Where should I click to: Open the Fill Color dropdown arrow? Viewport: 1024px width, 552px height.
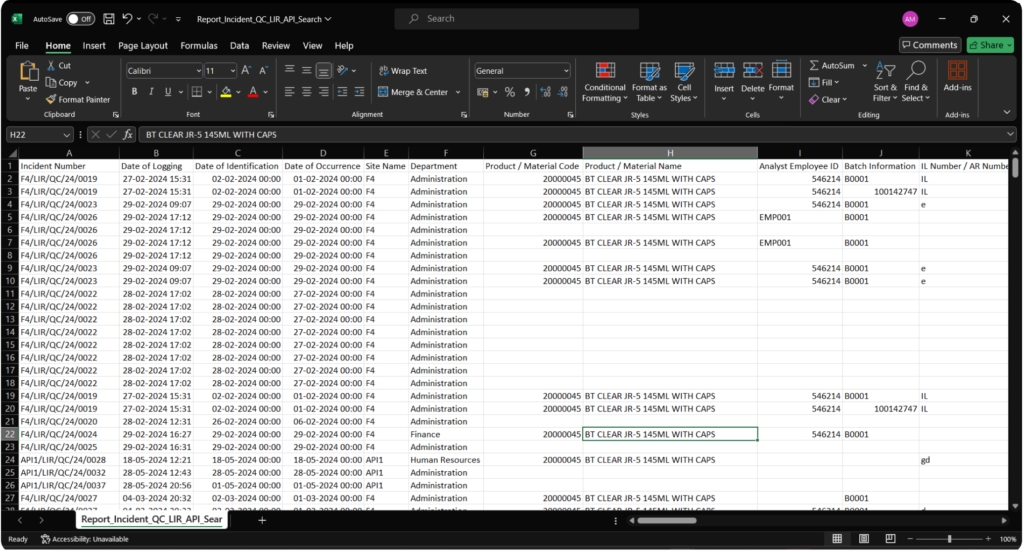coord(238,92)
